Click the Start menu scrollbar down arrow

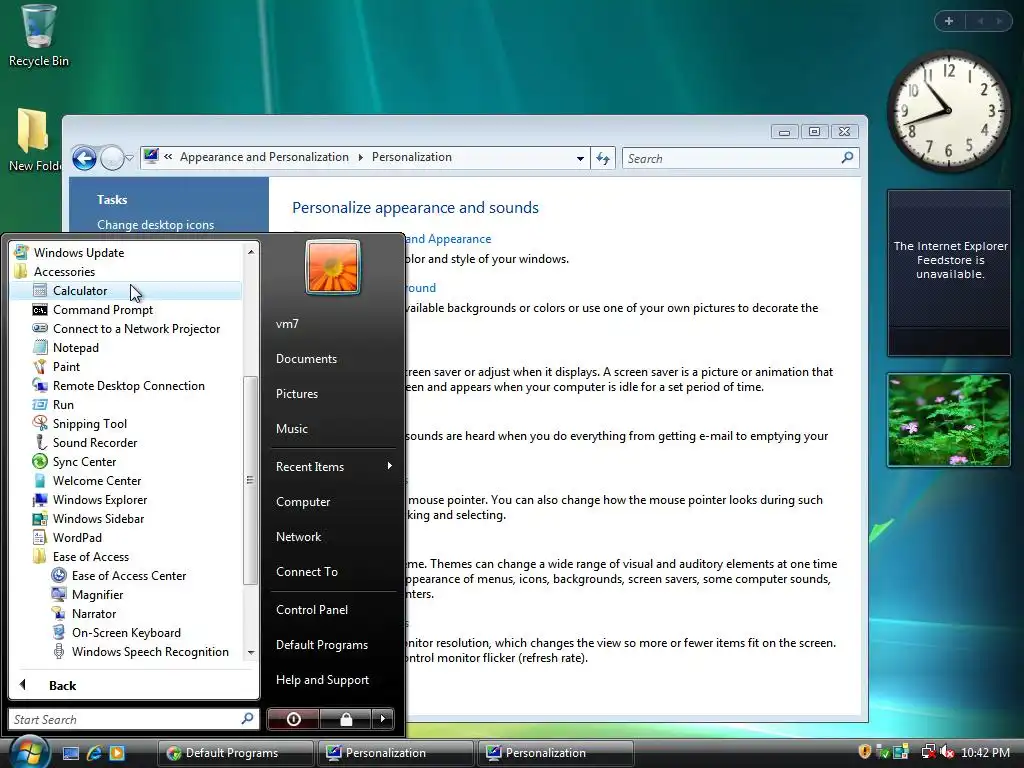click(x=251, y=652)
